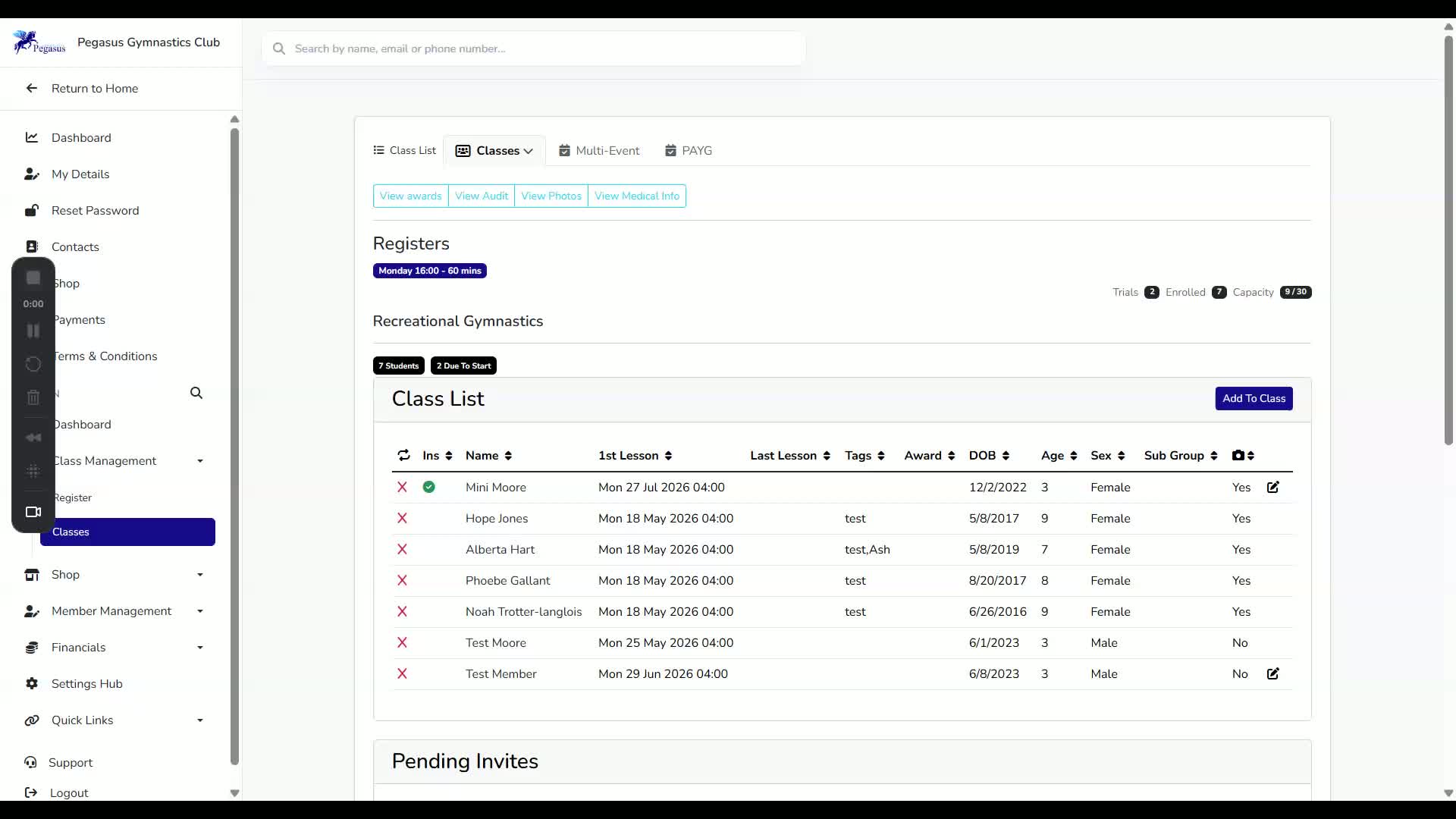Sort the table by DOB column
Viewport: 1456px width, 819px height.
point(989,455)
